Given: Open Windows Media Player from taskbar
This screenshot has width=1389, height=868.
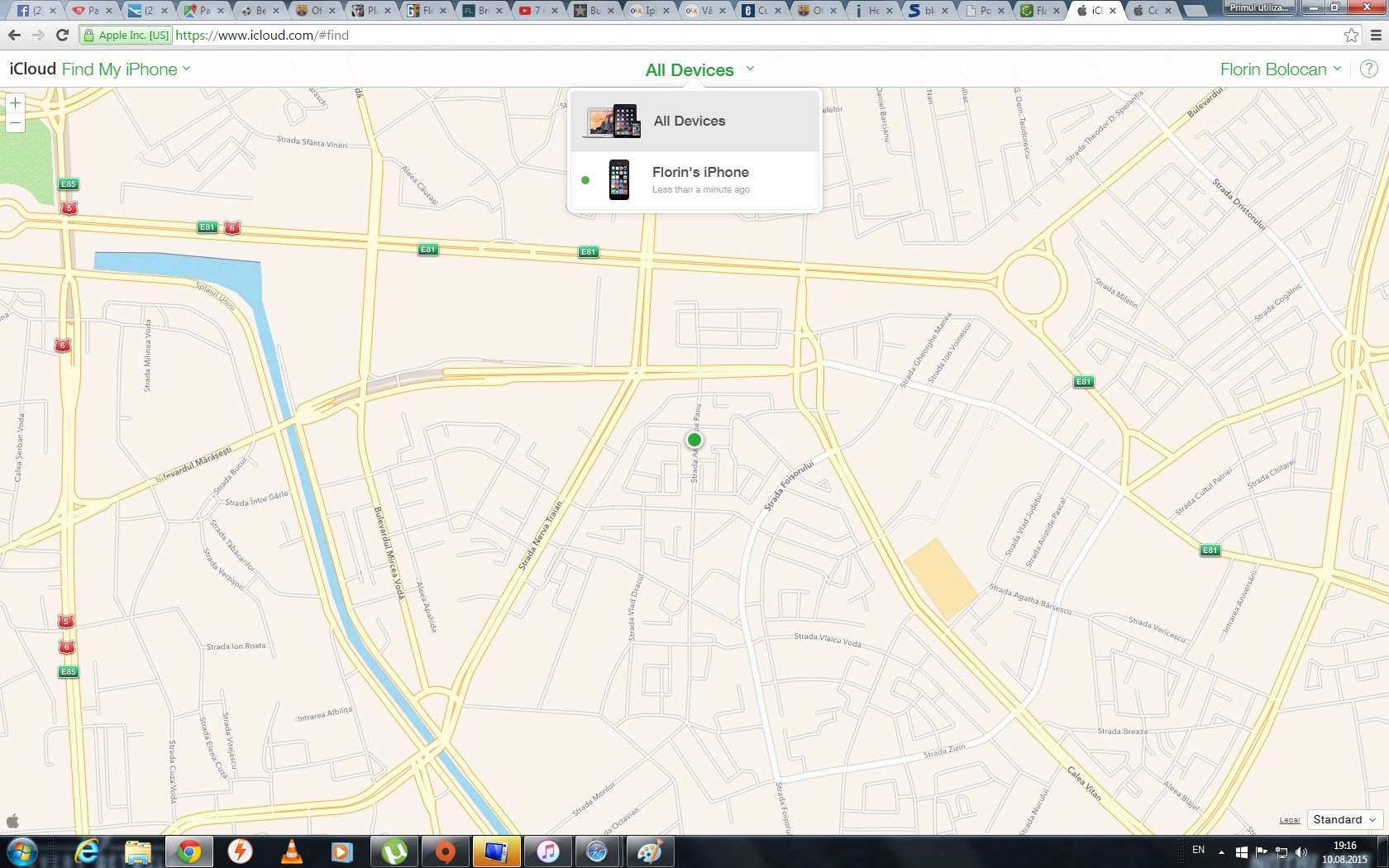Looking at the screenshot, I should point(341,851).
